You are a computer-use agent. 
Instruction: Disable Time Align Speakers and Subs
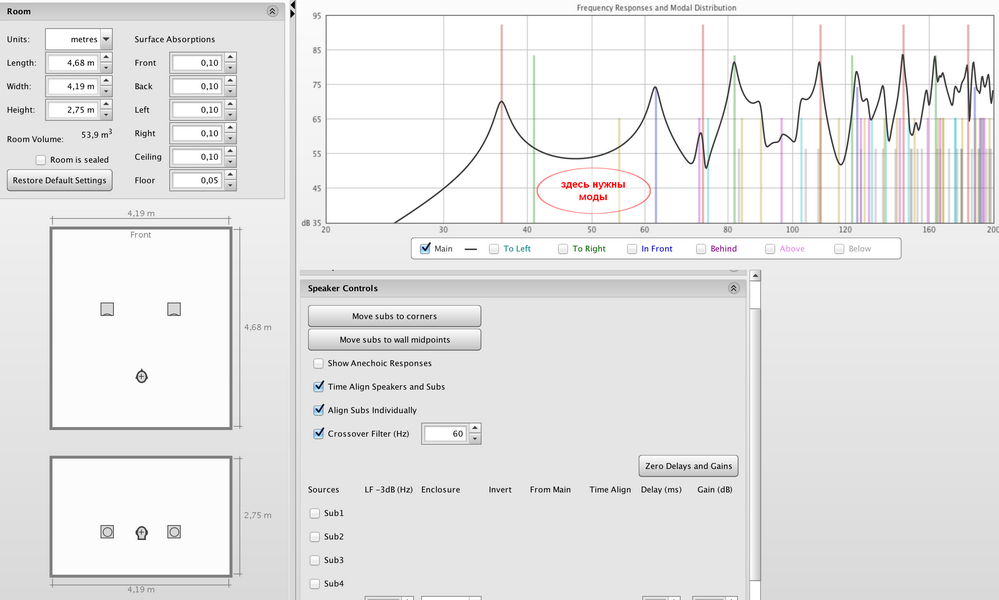coord(319,387)
